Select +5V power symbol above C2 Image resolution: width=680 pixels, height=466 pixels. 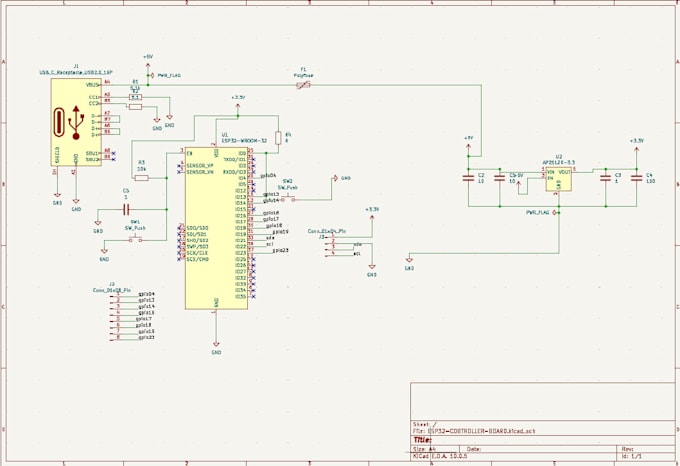point(468,147)
